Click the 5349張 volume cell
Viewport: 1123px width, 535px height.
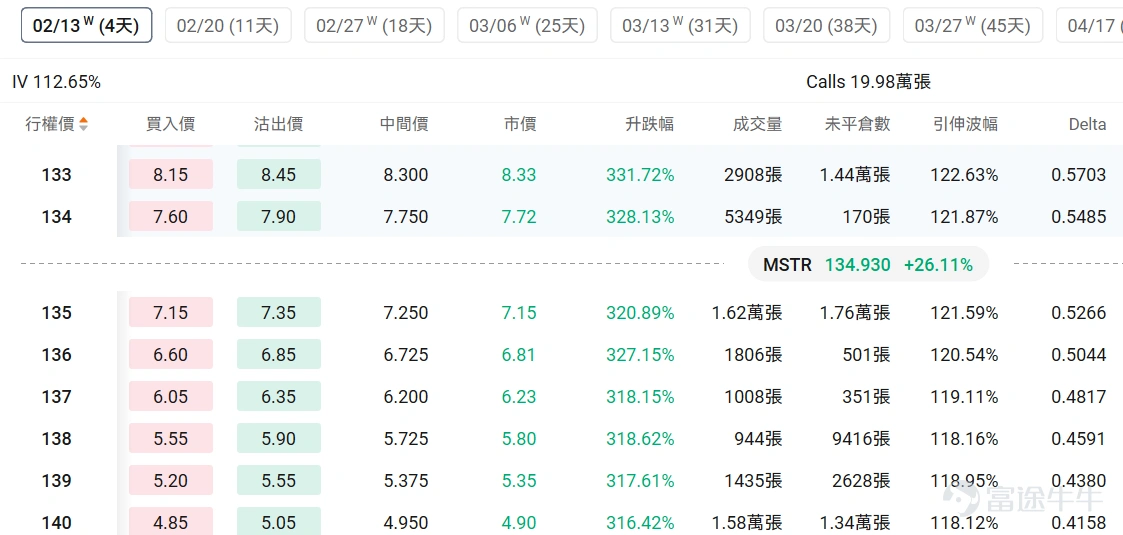(x=753, y=216)
